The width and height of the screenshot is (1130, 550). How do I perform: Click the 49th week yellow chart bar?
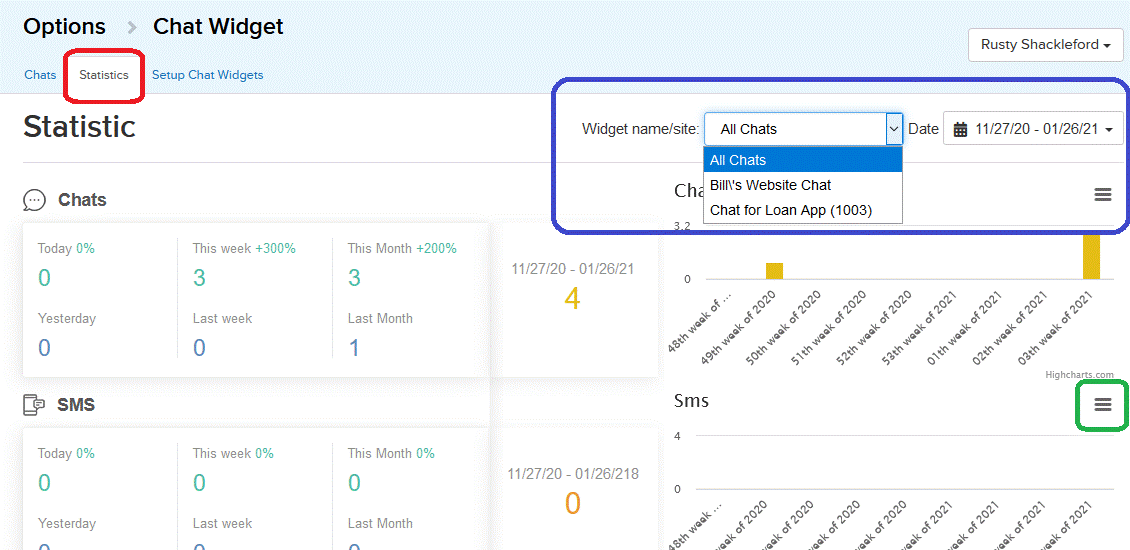click(x=774, y=271)
